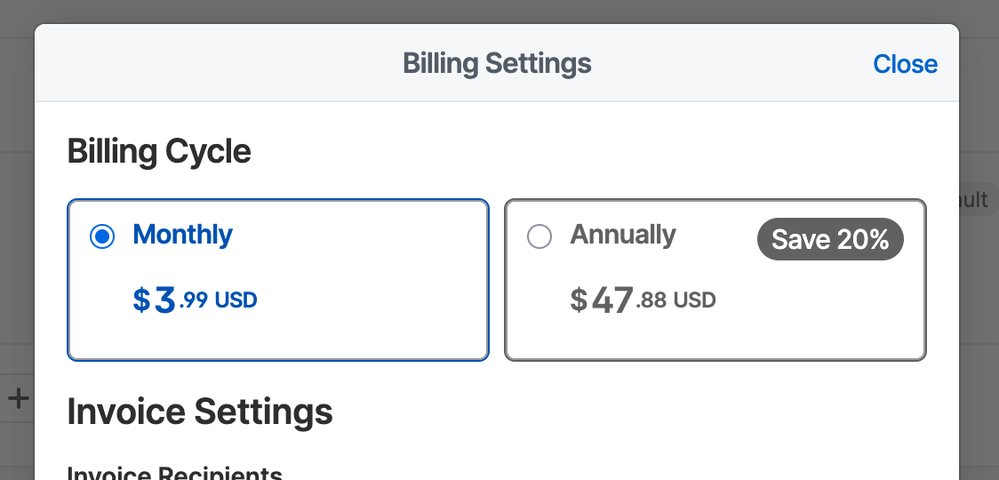This screenshot has width=999, height=480.
Task: Click the Annually billing label
Action: [x=623, y=235]
